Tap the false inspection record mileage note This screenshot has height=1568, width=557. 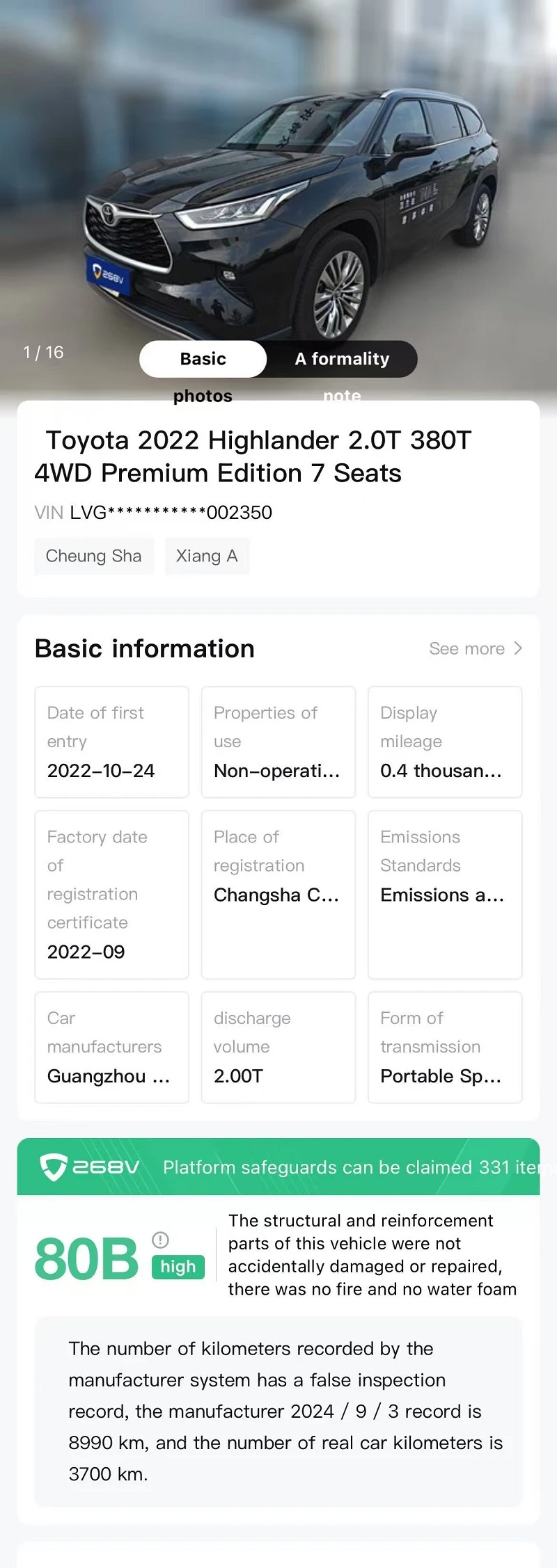[278, 1411]
